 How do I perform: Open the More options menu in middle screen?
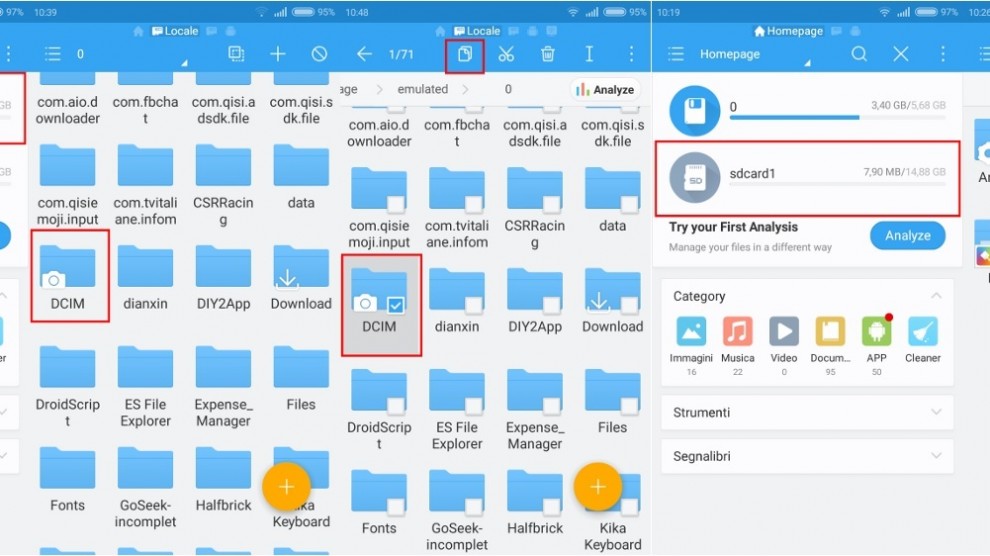tap(631, 54)
